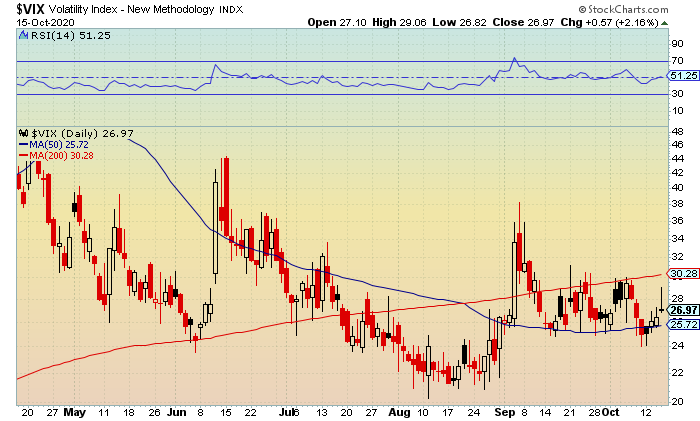Click the May label on date axis
700x421 pixels.
click(75, 412)
